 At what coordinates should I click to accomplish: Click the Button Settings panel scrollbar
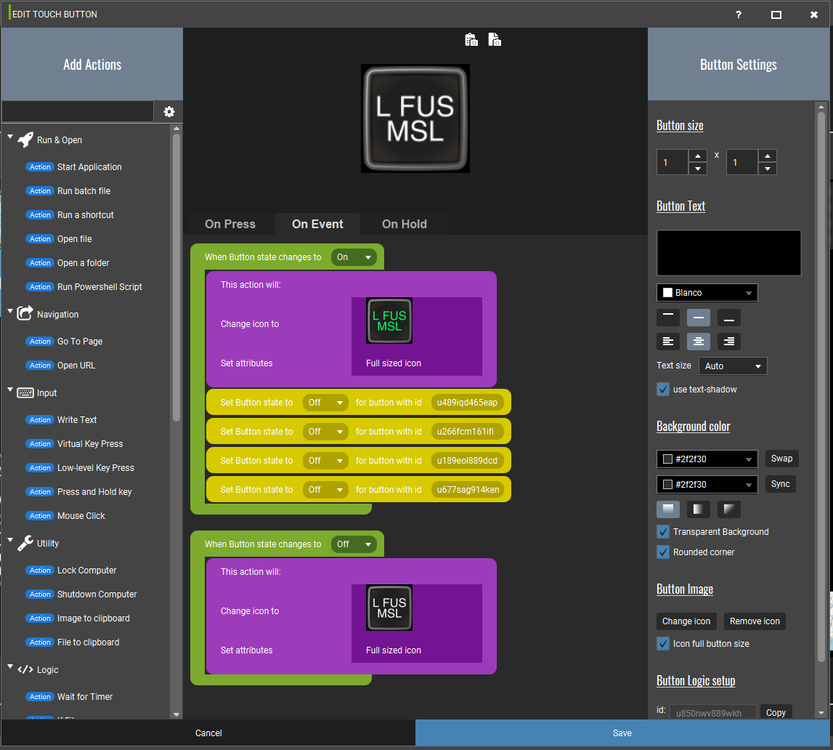[821, 387]
